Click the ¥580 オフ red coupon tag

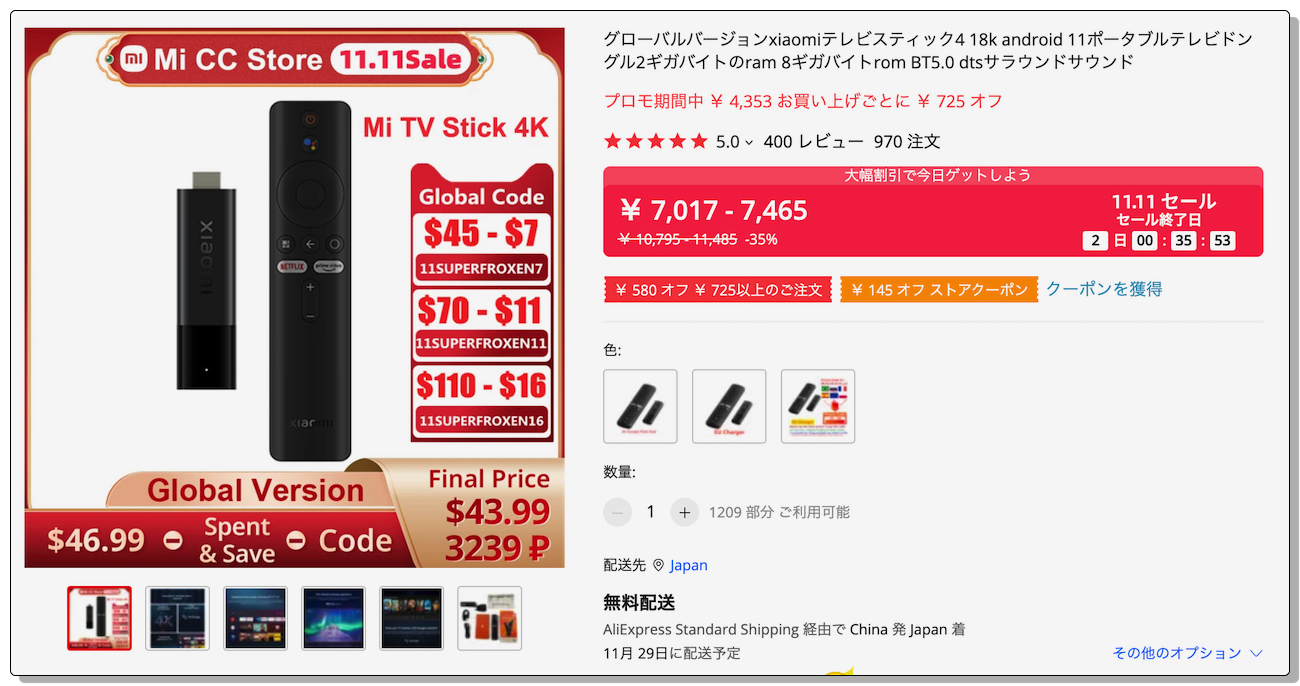718,290
